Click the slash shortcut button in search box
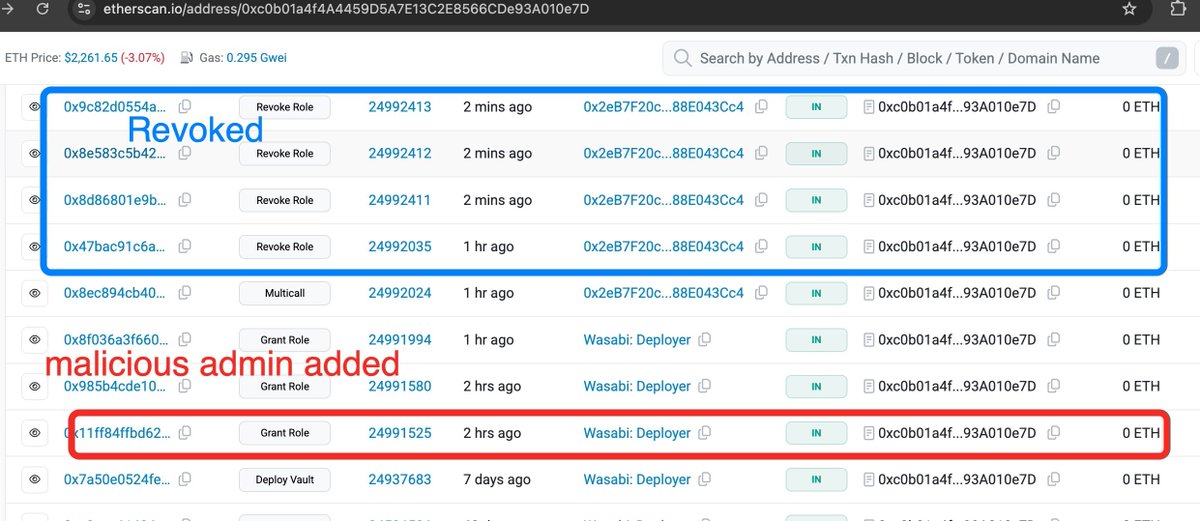The image size is (1200, 521). point(1167,58)
